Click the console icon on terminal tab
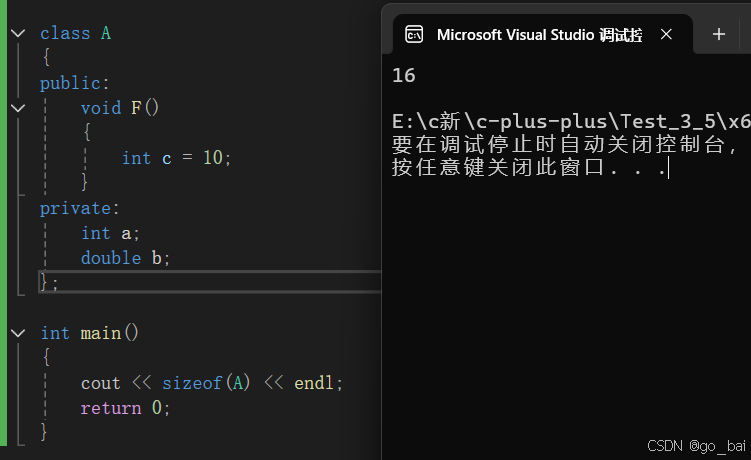This screenshot has height=460, width=751. pyautogui.click(x=414, y=34)
